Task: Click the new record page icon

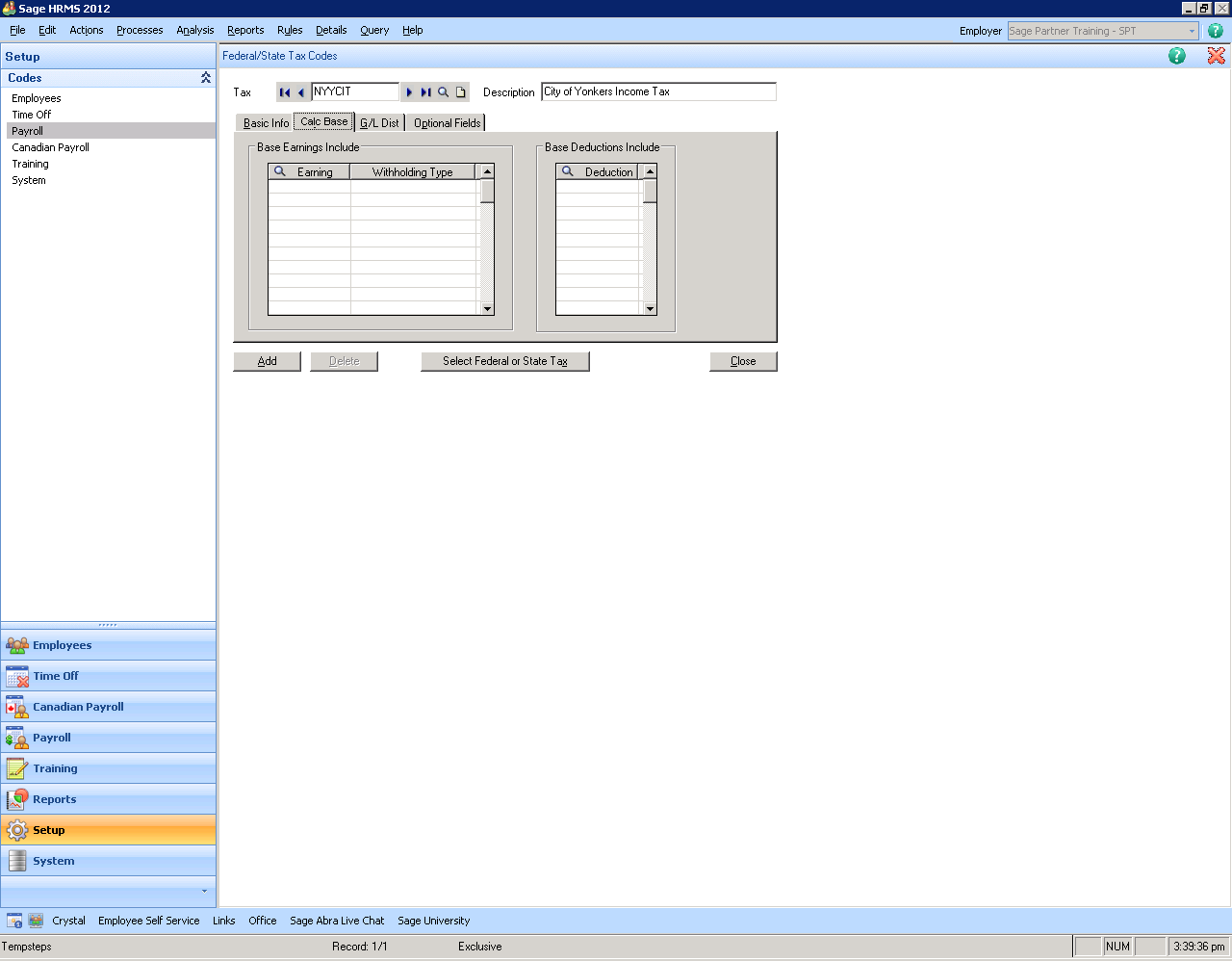Action: click(x=461, y=92)
